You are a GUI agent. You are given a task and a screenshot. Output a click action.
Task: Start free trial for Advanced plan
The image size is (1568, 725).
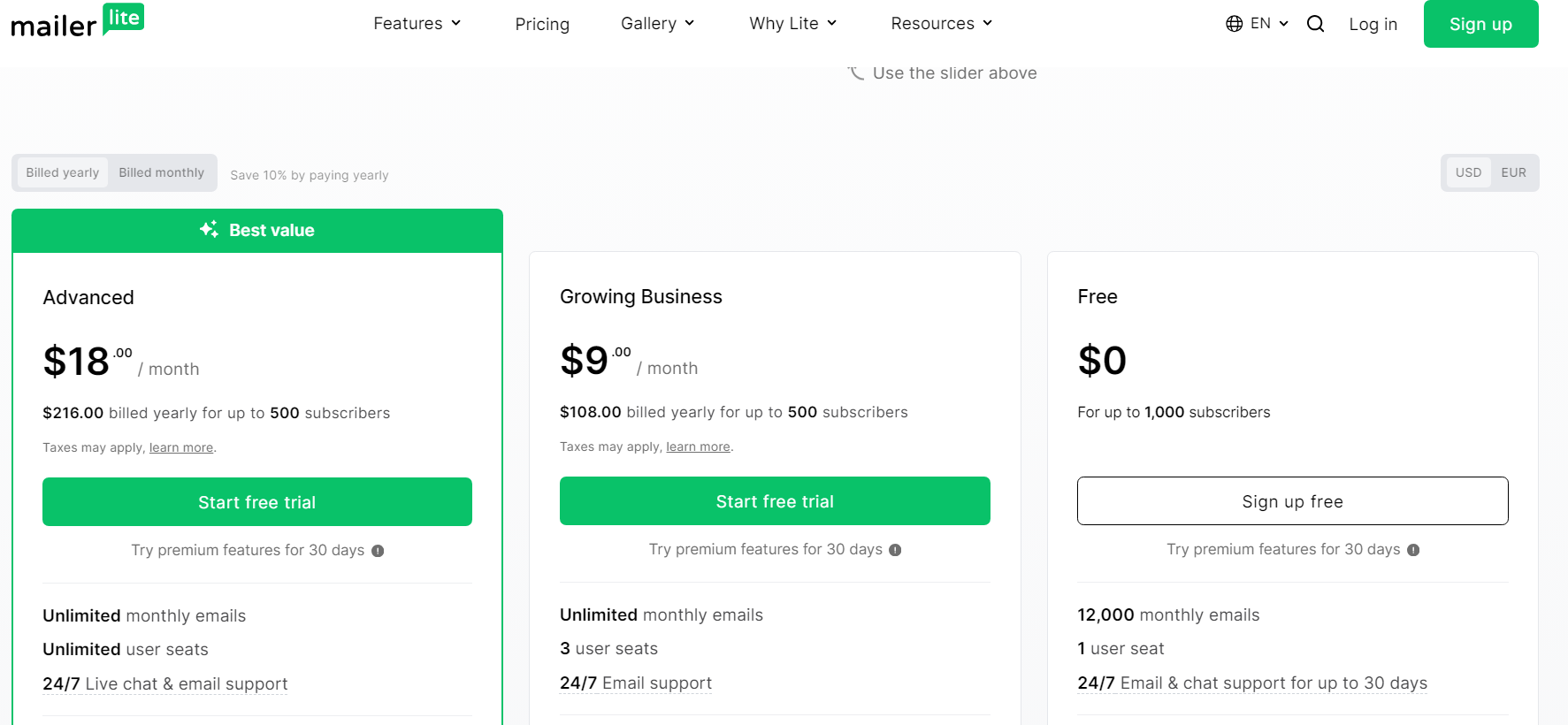(257, 502)
